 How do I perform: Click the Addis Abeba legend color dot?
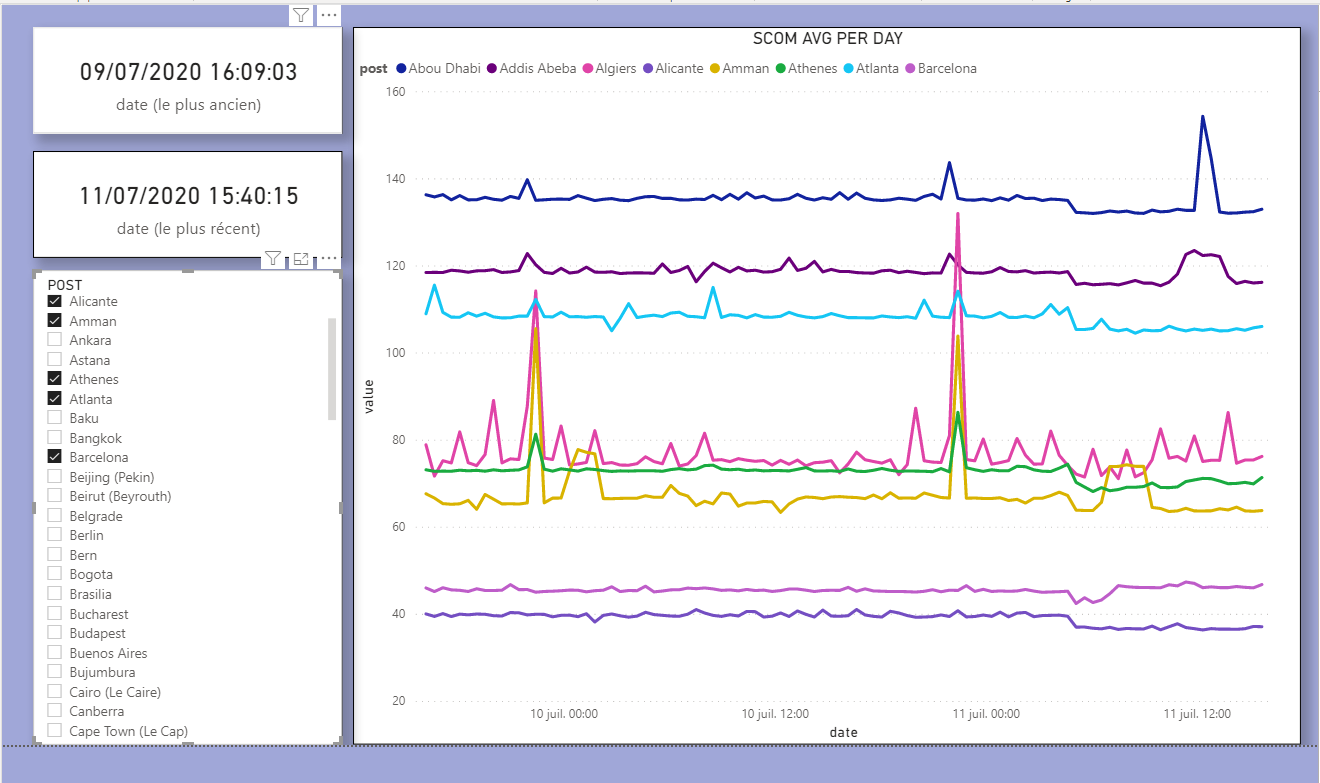[492, 69]
